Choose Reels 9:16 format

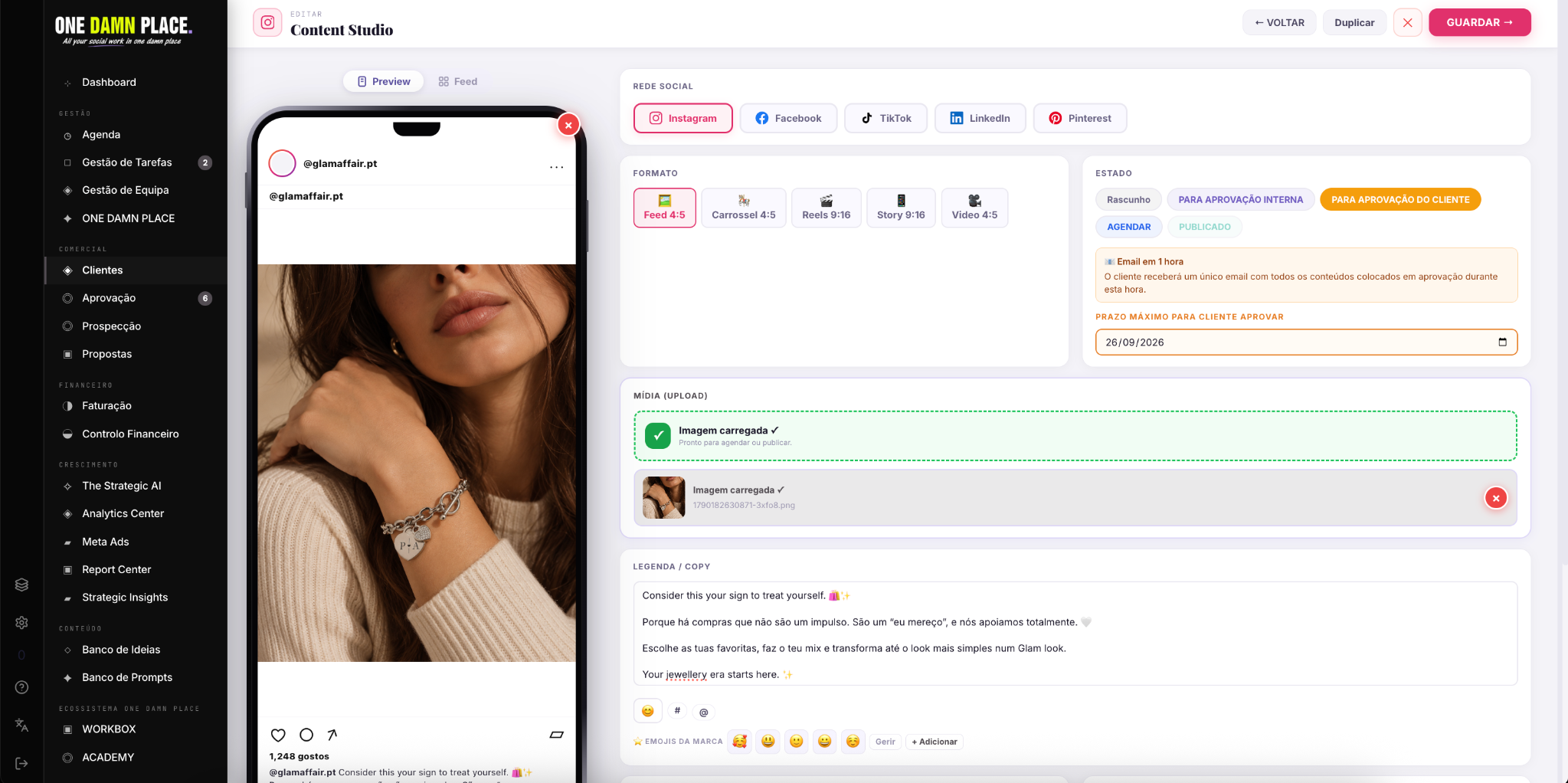[827, 208]
